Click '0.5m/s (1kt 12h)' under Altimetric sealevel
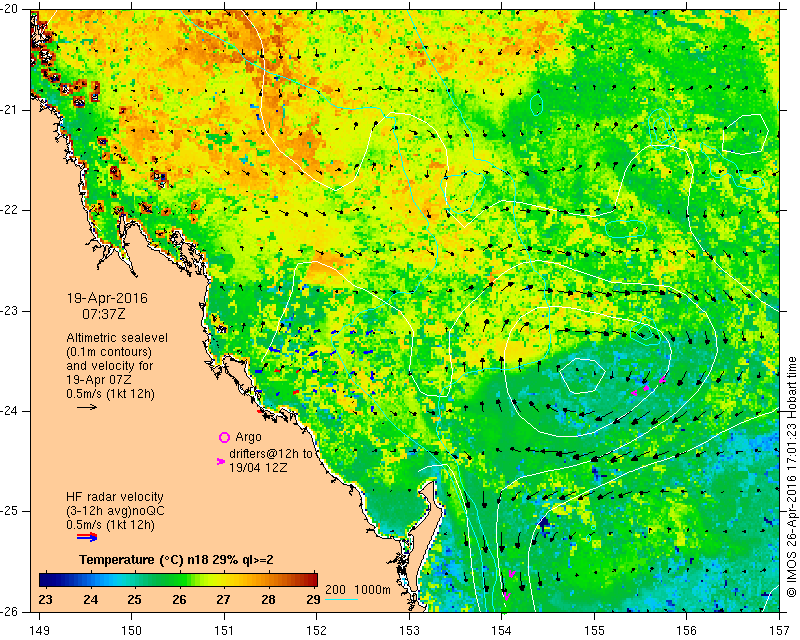800x640 pixels. (x=110, y=394)
